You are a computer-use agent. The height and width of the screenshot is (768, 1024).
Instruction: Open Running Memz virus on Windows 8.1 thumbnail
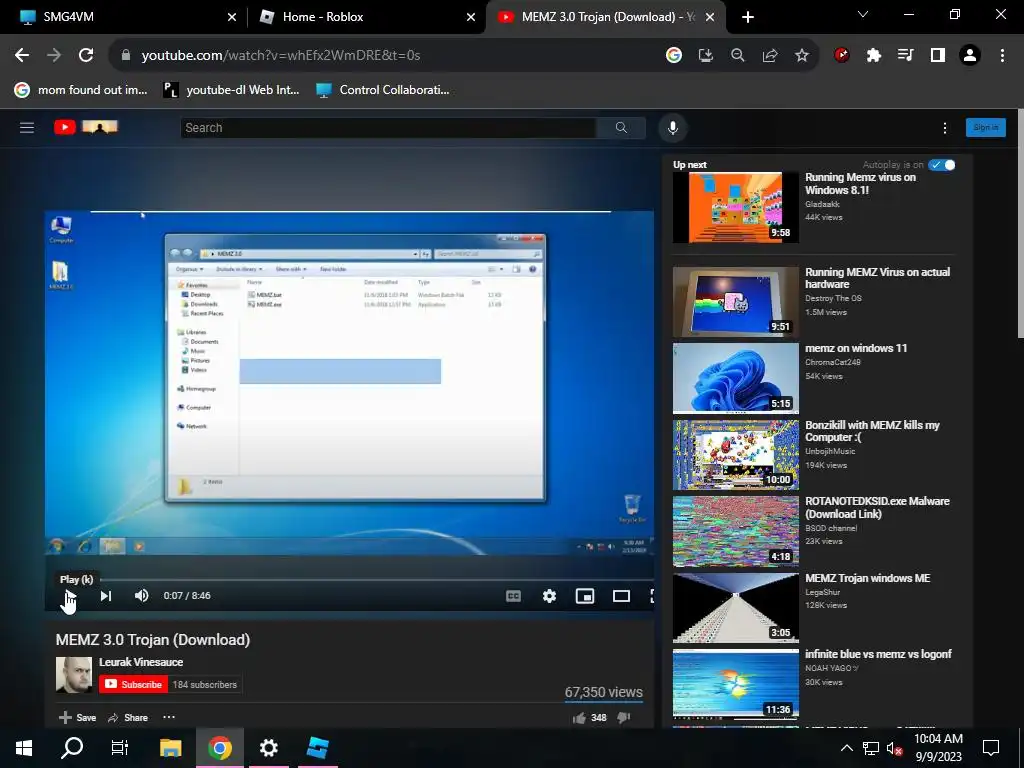(736, 207)
